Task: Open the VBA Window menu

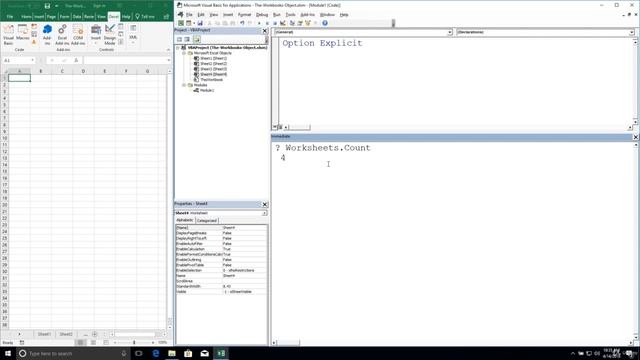Action: click(x=327, y=15)
